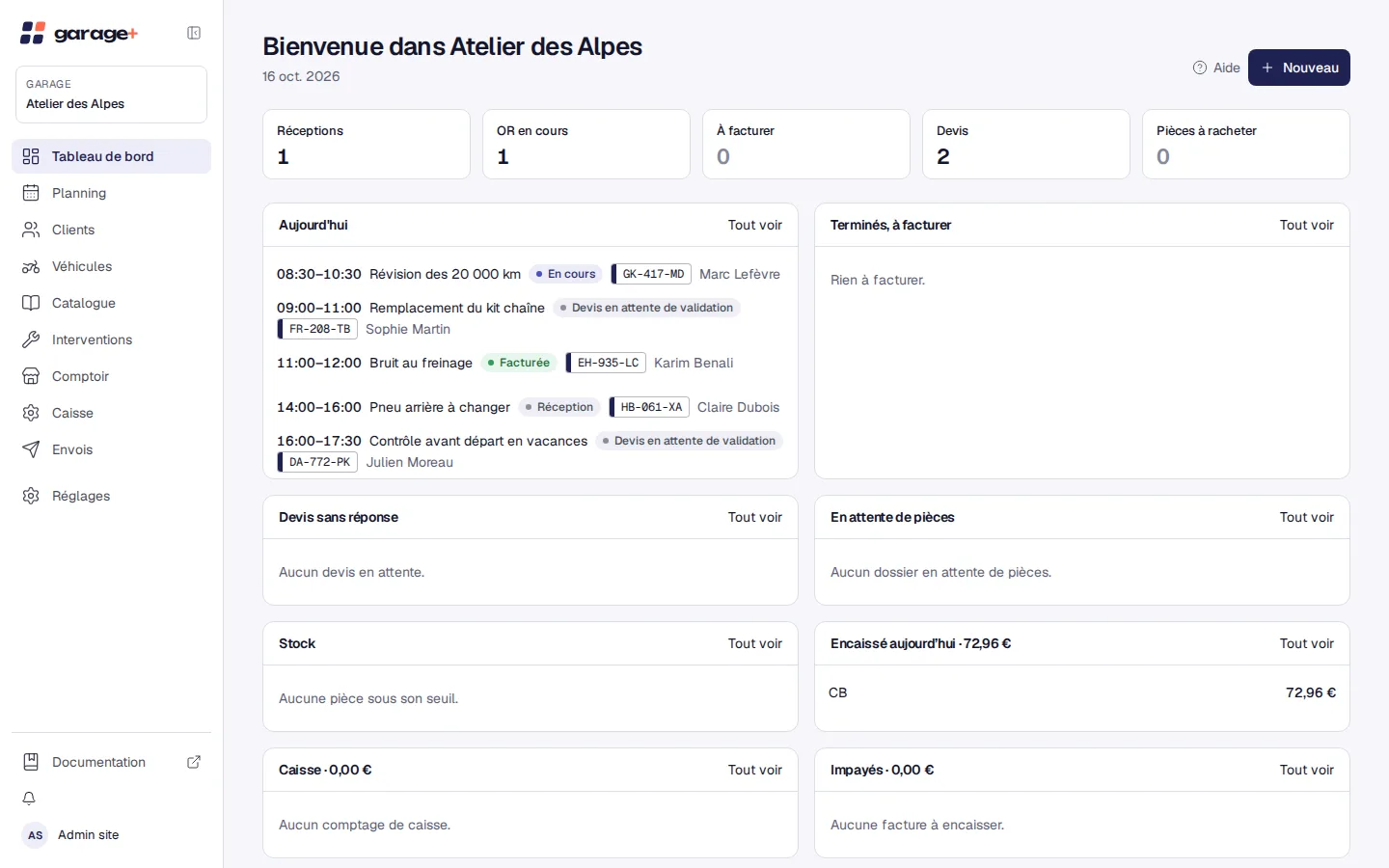Image resolution: width=1389 pixels, height=868 pixels.
Task: Click Tout voir in Terminés, à facturer
Action: [x=1307, y=225]
